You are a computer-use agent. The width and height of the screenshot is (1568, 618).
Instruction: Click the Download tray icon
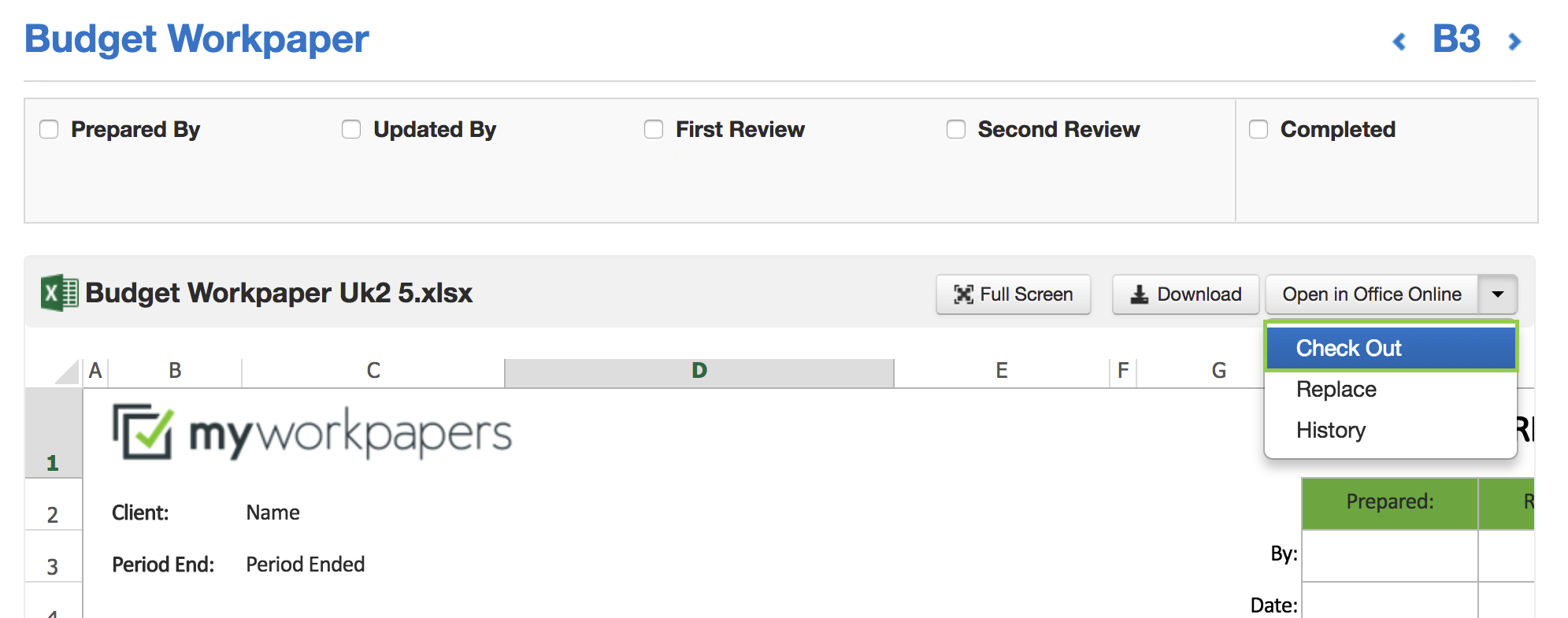click(x=1139, y=294)
